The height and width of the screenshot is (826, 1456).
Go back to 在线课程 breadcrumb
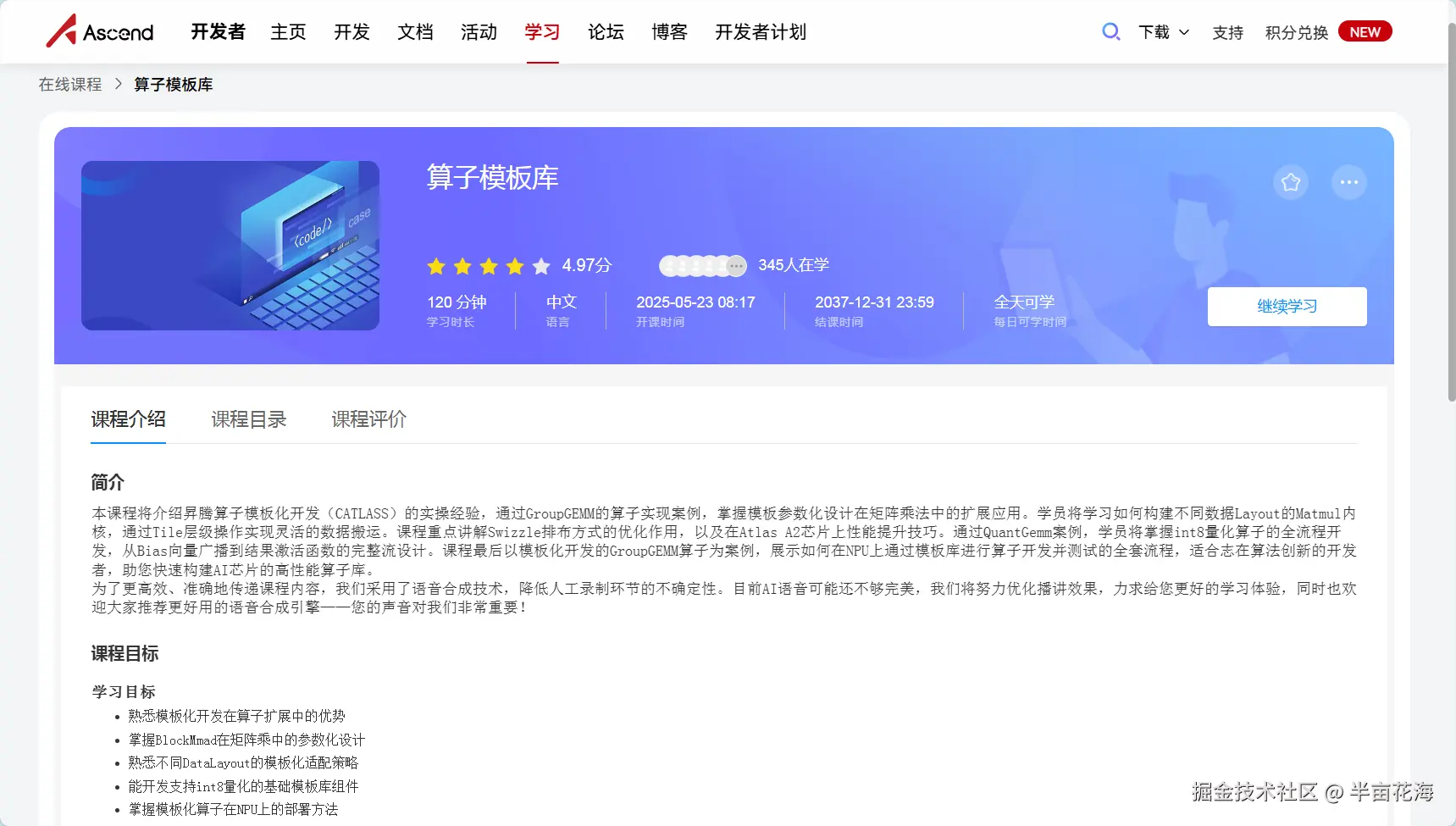70,85
